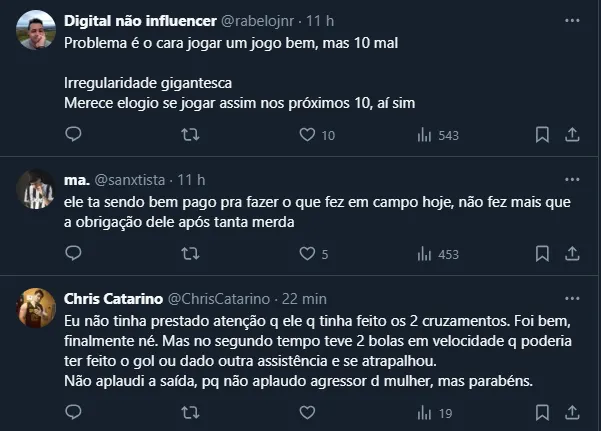Reply to Digital não influencer's tweet
Screen dimensions: 601x431
pos(73,135)
